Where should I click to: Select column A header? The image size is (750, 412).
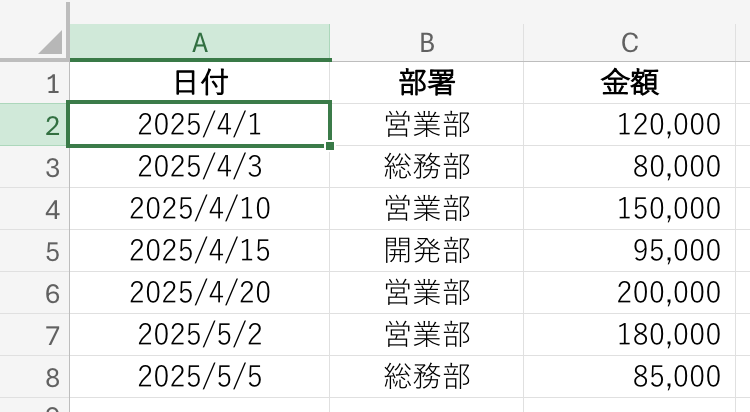(200, 42)
